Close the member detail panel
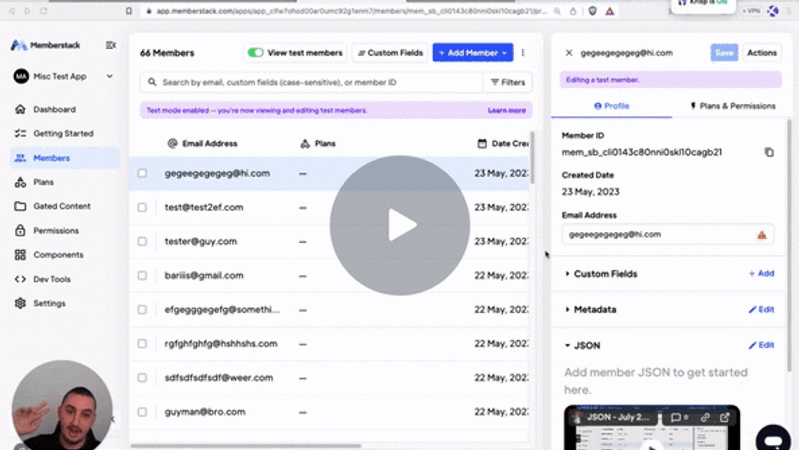 (569, 52)
